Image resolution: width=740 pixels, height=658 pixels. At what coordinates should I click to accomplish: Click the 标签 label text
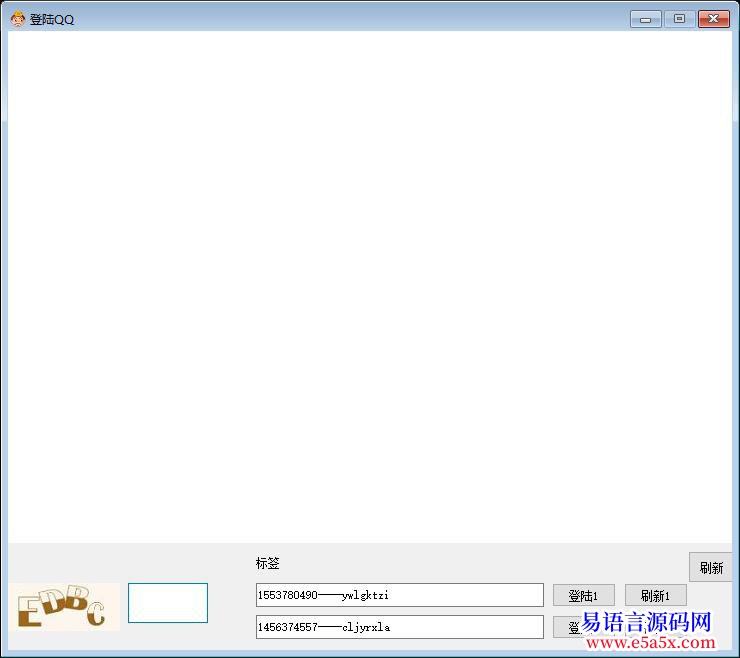point(268,564)
